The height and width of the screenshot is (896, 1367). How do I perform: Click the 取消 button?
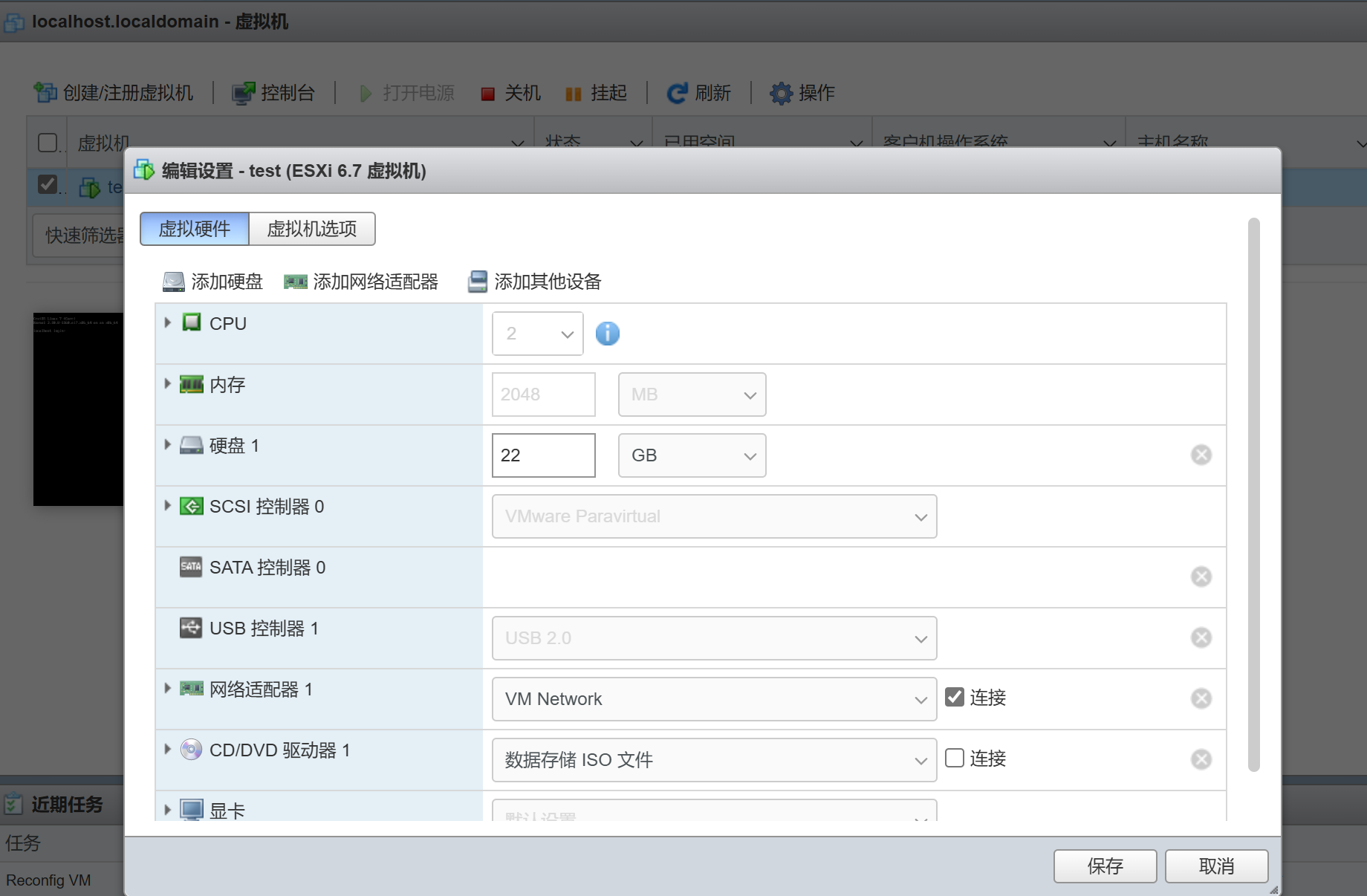[x=1215, y=866]
